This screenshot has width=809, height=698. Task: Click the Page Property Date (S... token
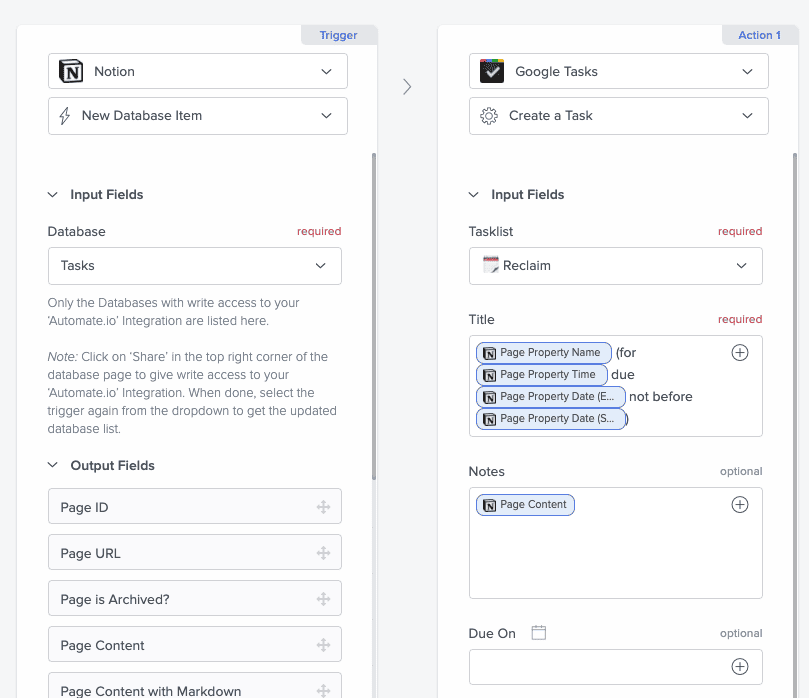[551, 418]
